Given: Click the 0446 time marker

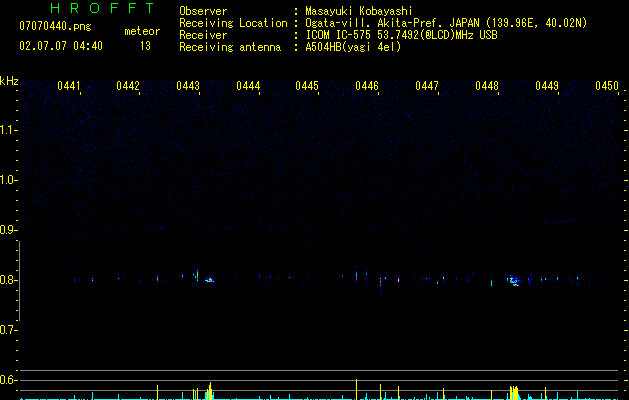Looking at the screenshot, I should point(367,86).
